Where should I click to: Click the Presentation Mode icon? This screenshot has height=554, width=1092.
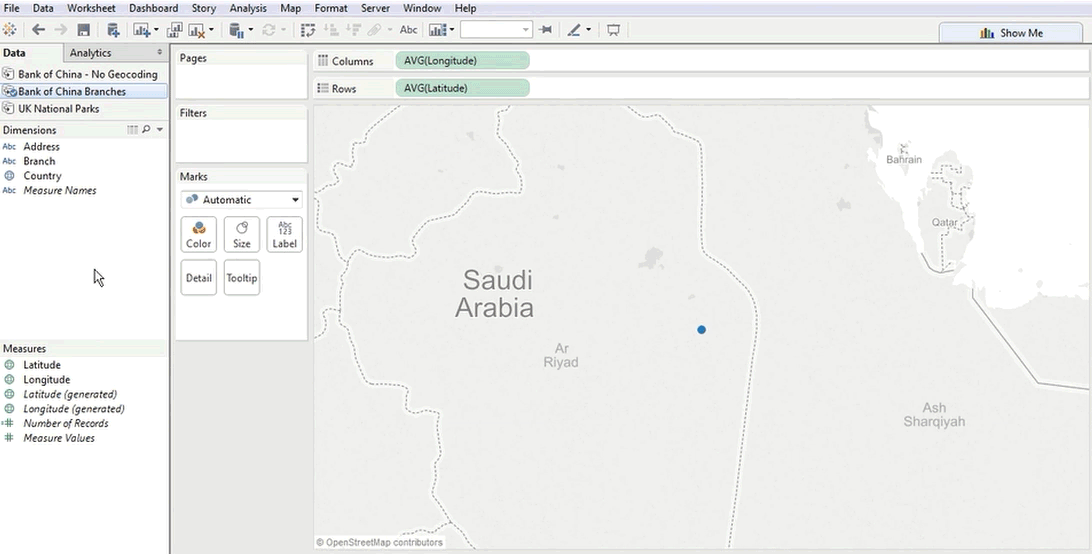[x=613, y=30]
